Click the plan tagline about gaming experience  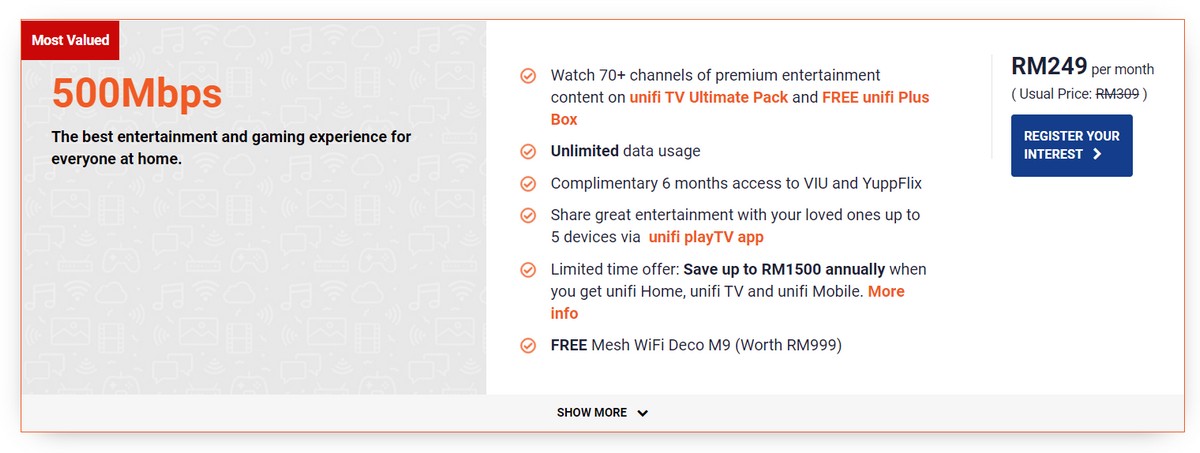coord(231,147)
